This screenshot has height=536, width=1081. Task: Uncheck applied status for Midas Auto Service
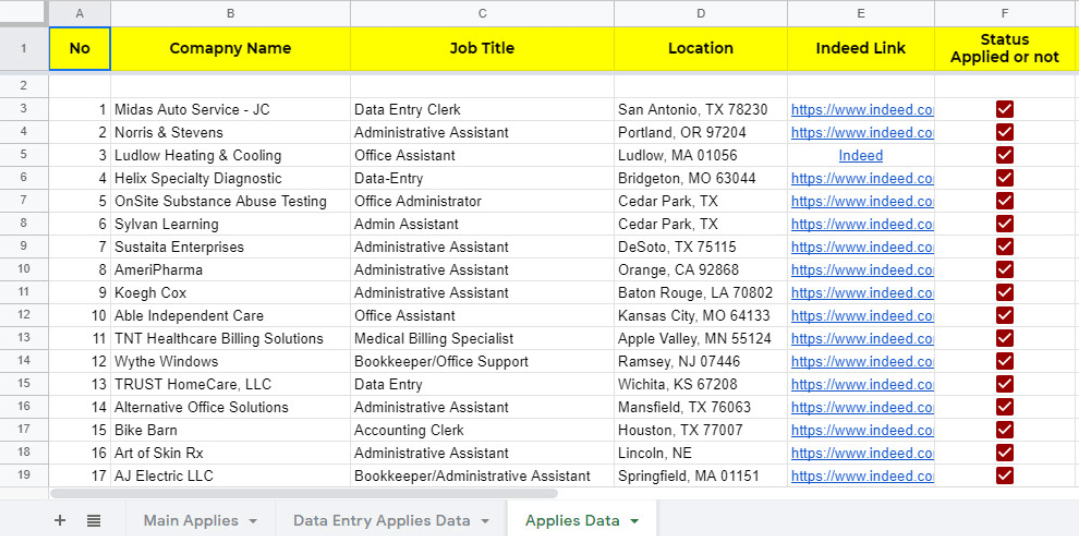click(1004, 109)
